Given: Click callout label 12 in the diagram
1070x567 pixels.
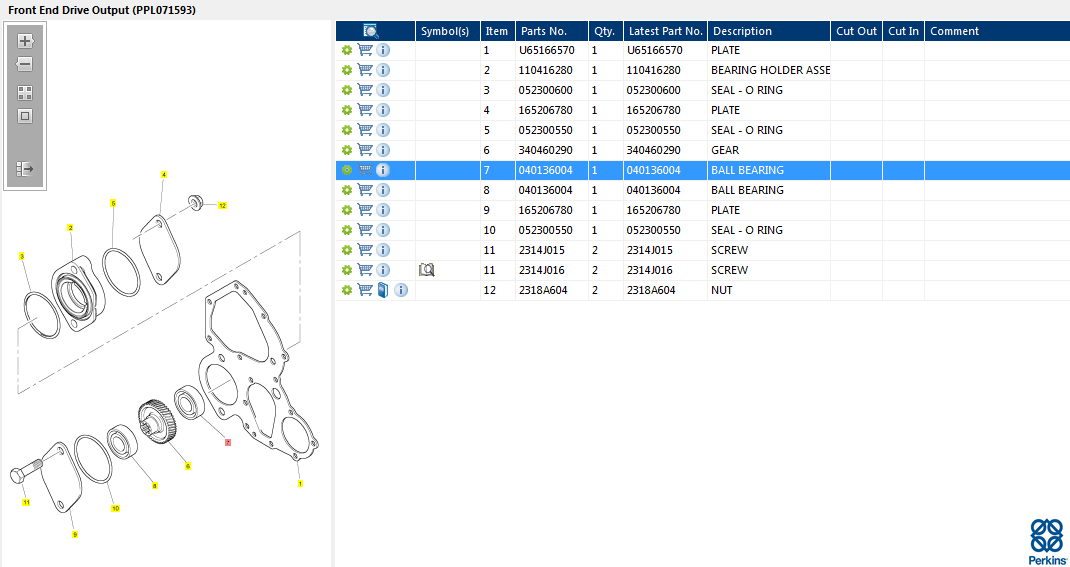Looking at the screenshot, I should (222, 205).
